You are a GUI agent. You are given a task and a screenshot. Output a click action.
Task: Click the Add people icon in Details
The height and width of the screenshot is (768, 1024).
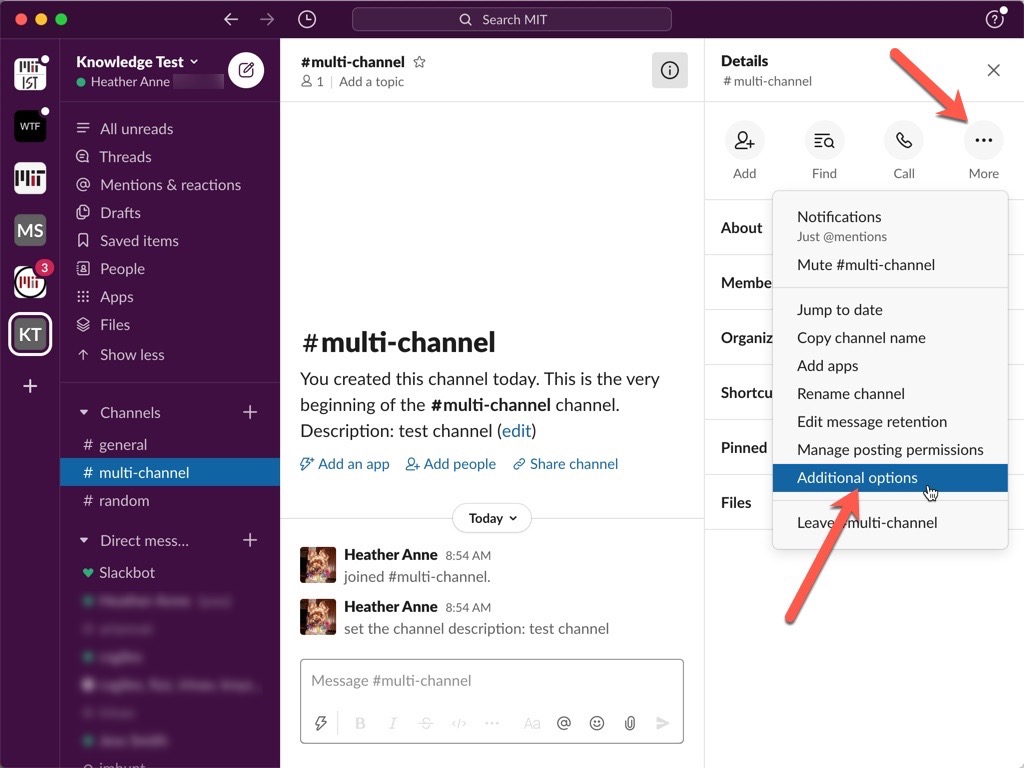[x=744, y=140]
